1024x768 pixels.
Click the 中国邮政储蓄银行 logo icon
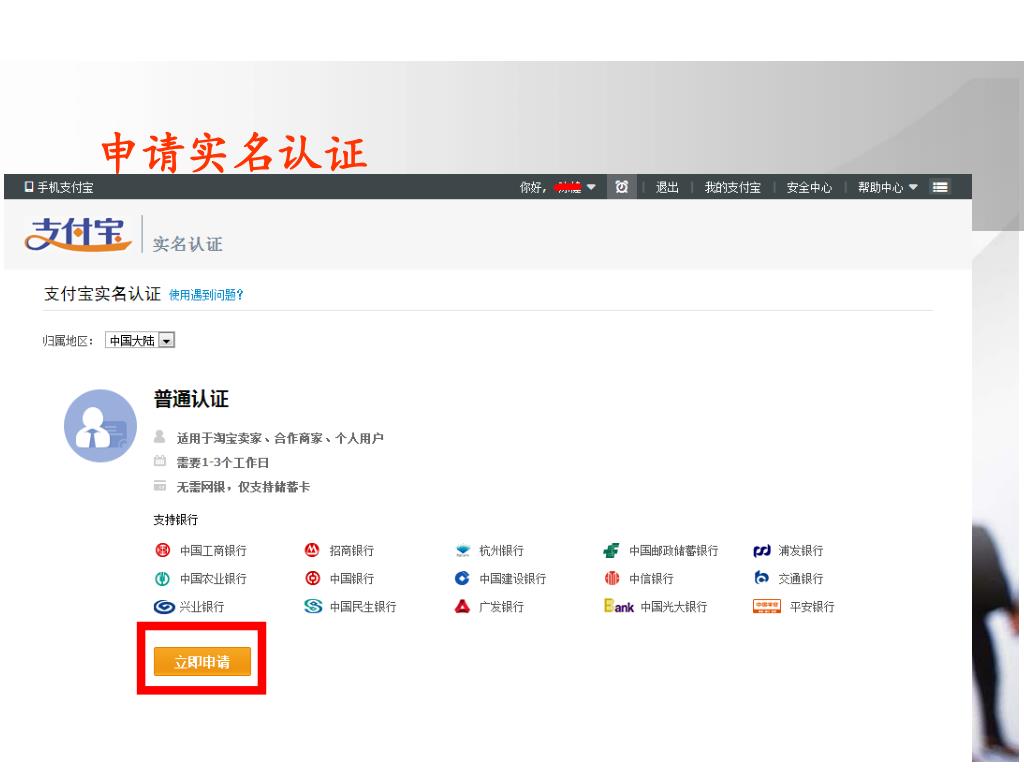point(611,551)
